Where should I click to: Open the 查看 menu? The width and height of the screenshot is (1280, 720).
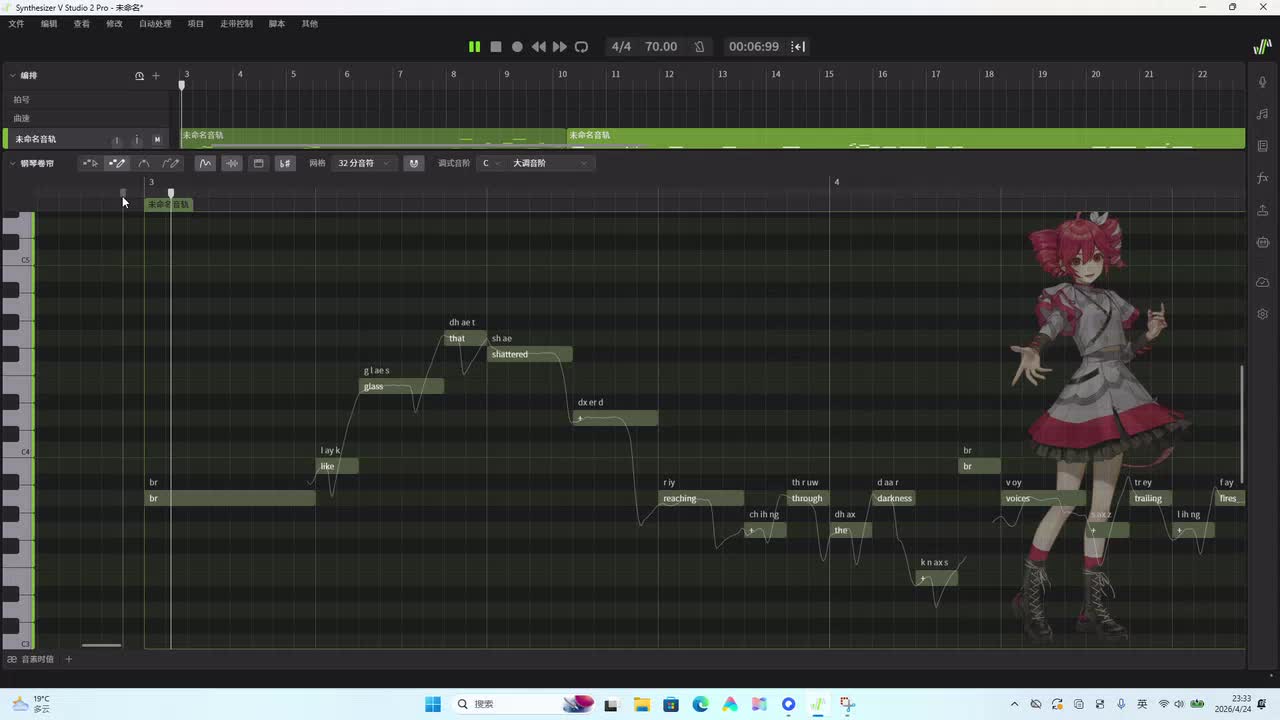pyautogui.click(x=82, y=24)
